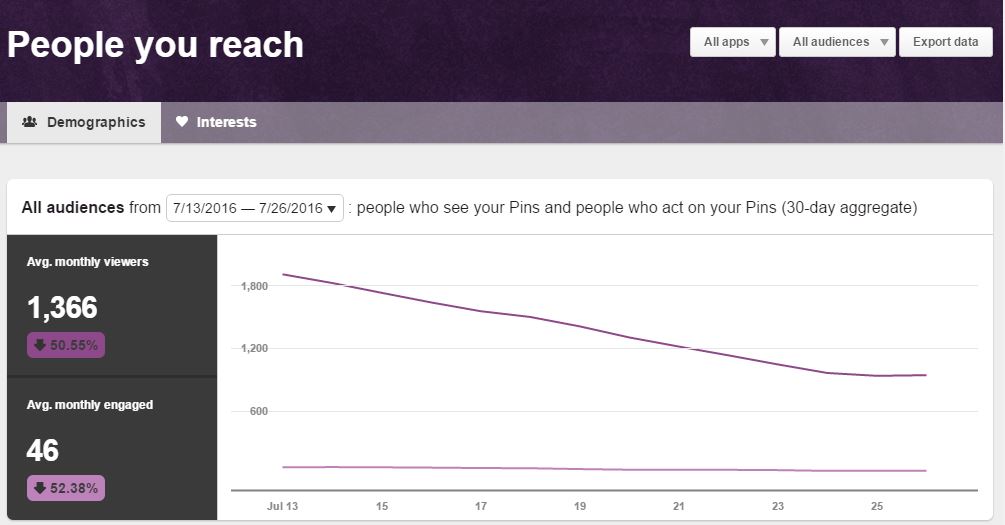Select the Avg. monthly viewers label

(88, 262)
